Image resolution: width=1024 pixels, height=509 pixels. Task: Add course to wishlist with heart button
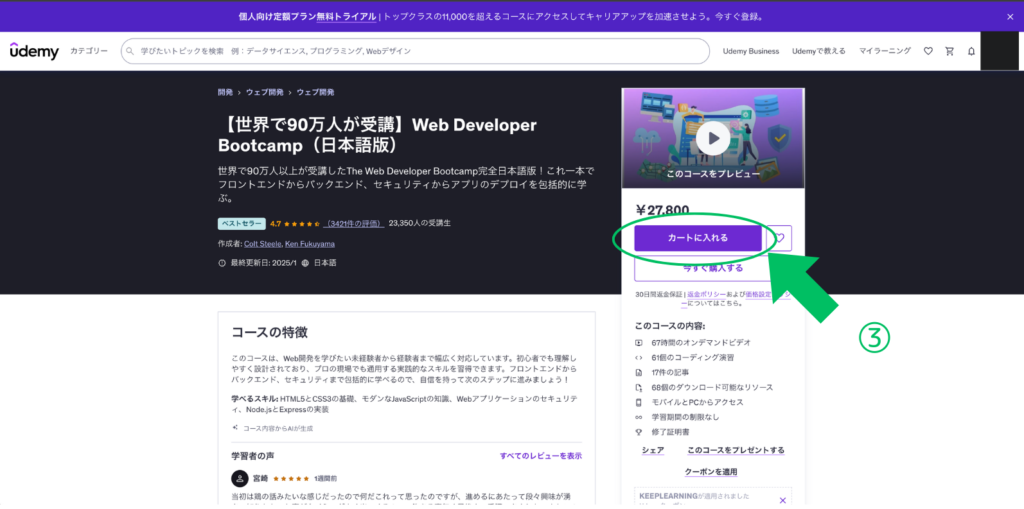click(778, 238)
